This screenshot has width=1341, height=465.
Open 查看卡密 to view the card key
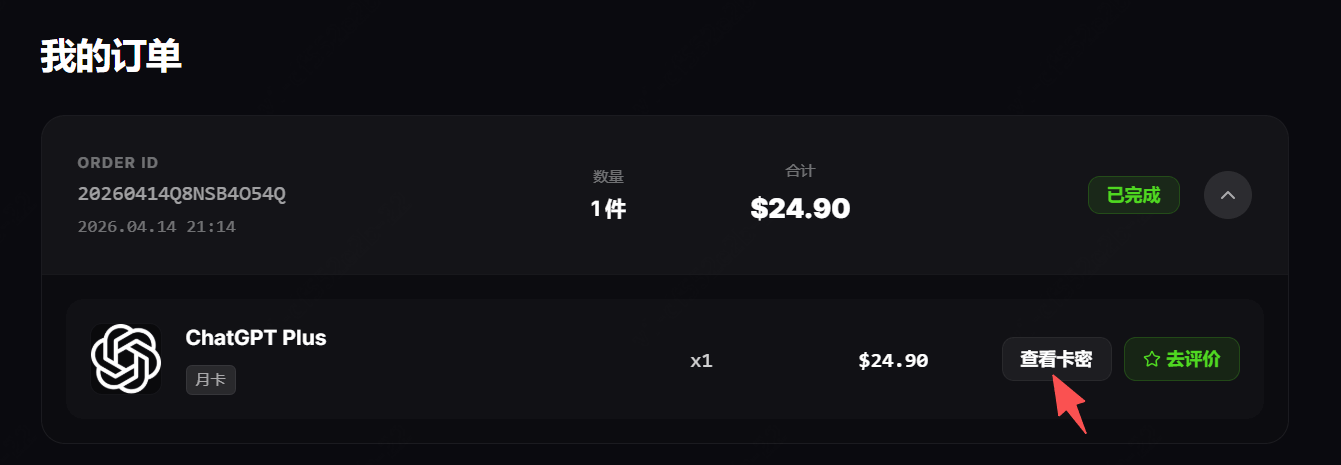pyautogui.click(x=1056, y=359)
